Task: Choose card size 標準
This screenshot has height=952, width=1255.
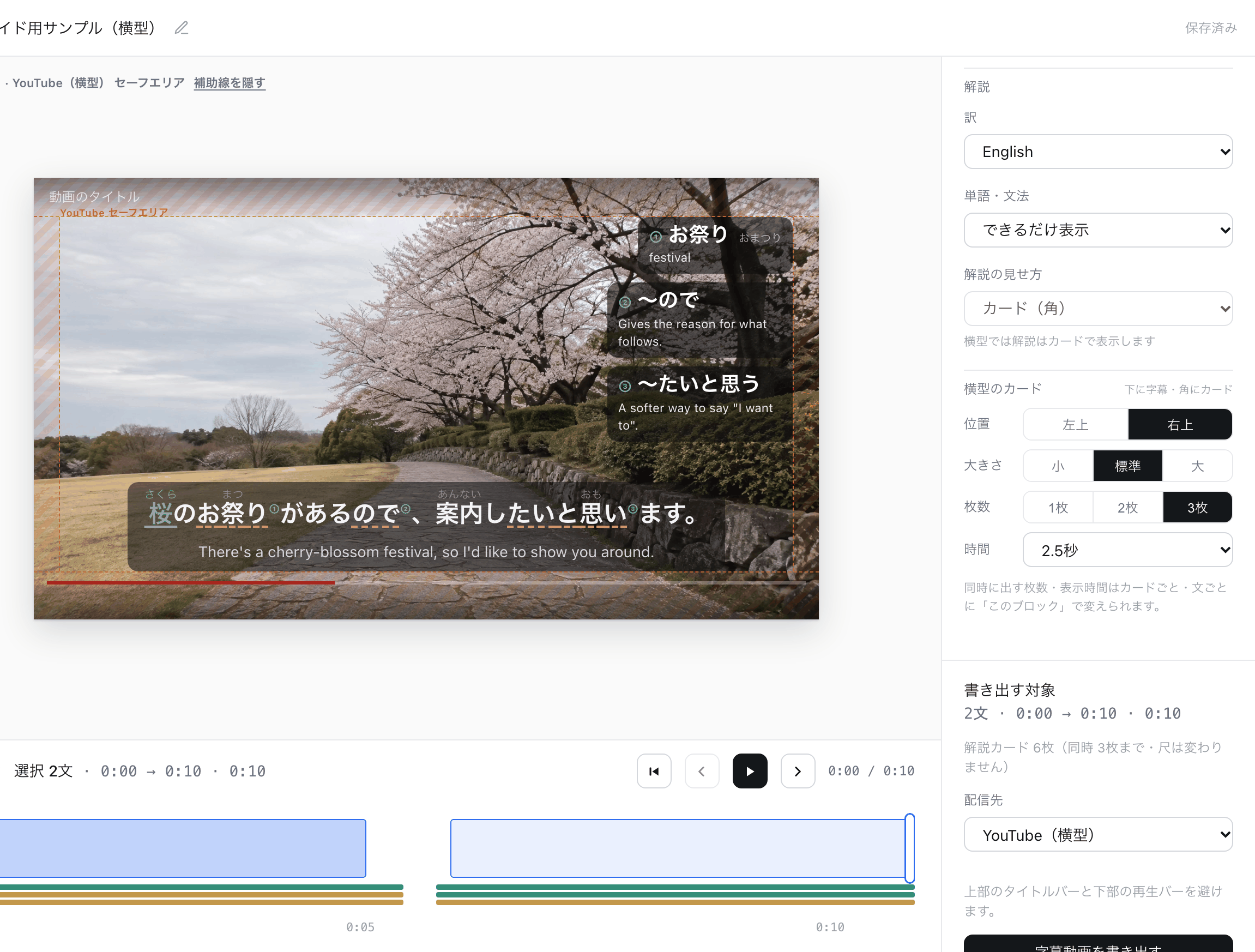Action: pos(1127,466)
